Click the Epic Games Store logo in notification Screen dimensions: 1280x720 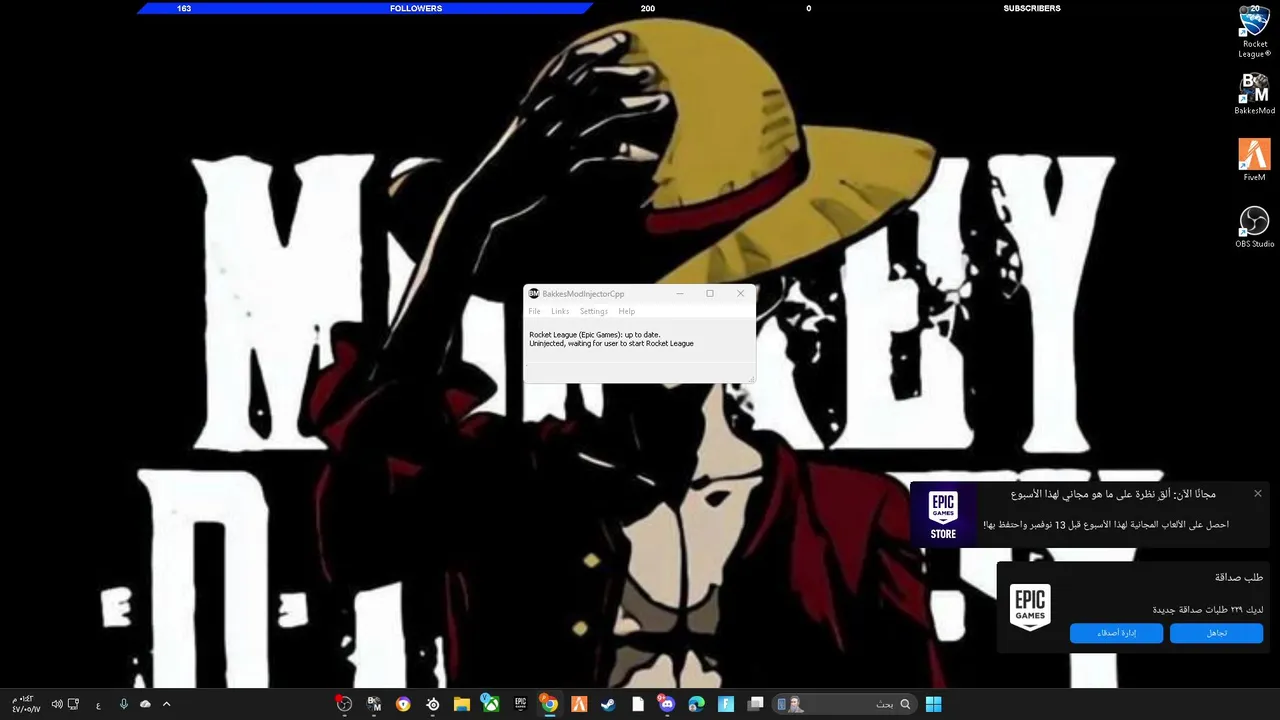(943, 515)
